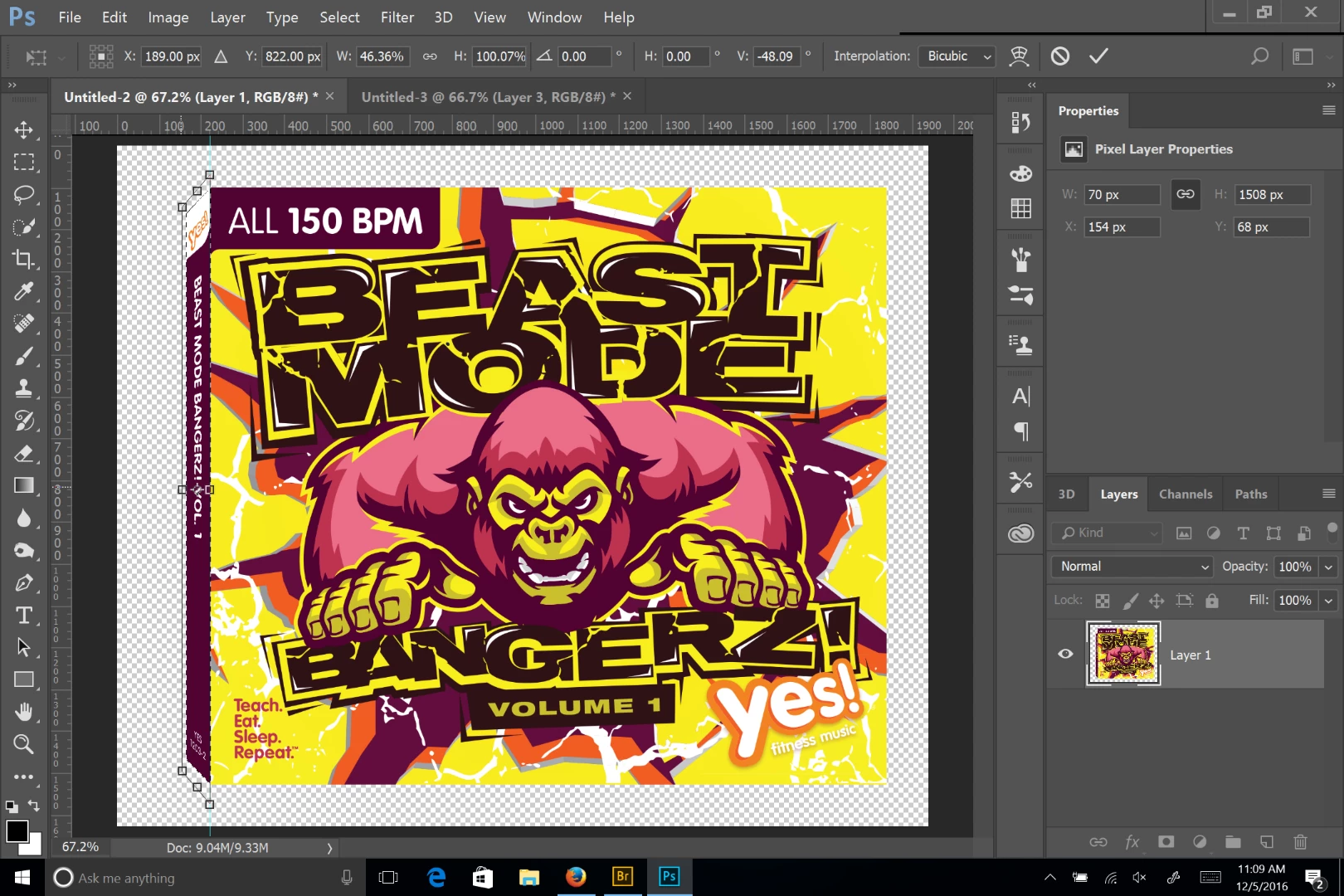This screenshot has height=896, width=1344.
Task: Open the layer filter Kind dropdown
Action: point(1108,533)
